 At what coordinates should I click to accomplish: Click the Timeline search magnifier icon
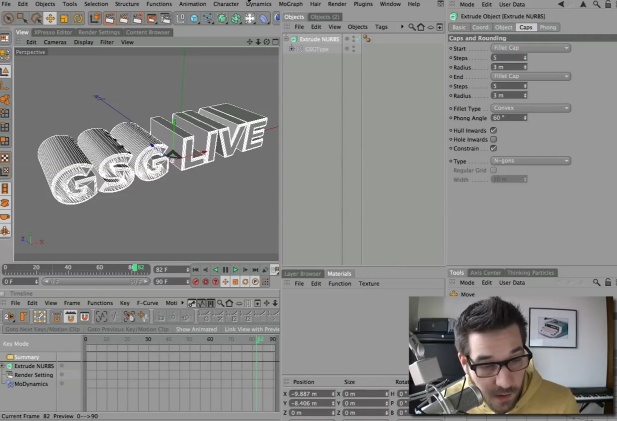(220, 303)
